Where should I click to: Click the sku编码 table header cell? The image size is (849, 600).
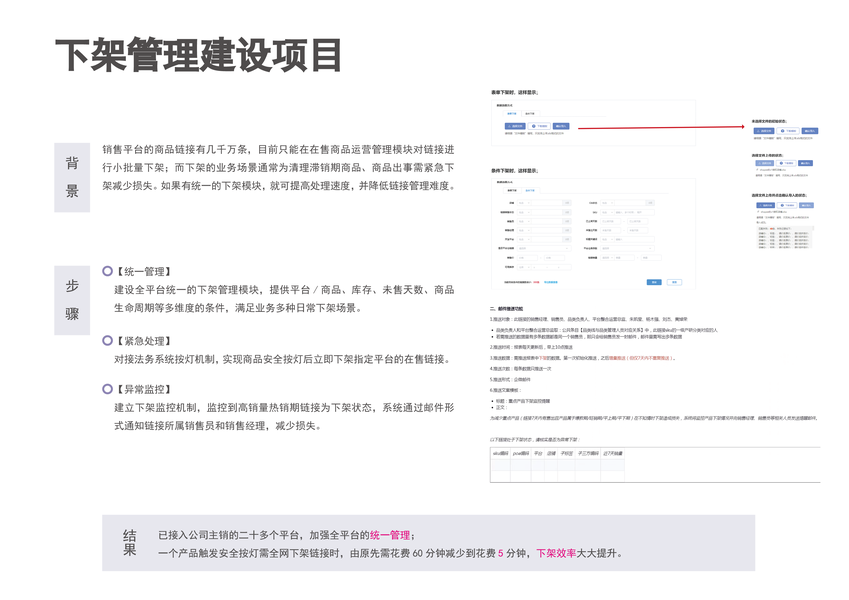(500, 454)
